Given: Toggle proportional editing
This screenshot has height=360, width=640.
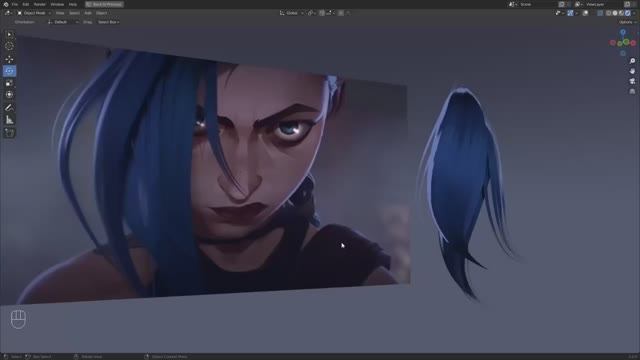Looking at the screenshot, I should tap(341, 13).
